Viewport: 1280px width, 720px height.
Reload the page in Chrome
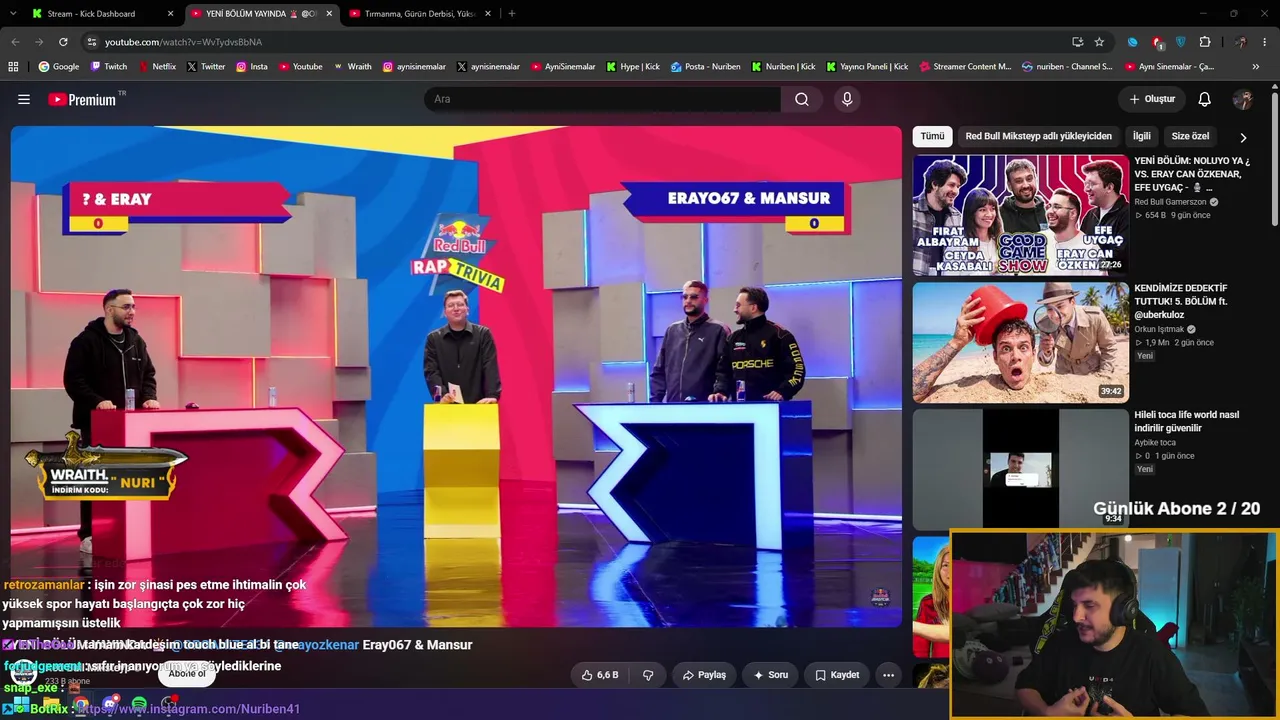point(63,42)
